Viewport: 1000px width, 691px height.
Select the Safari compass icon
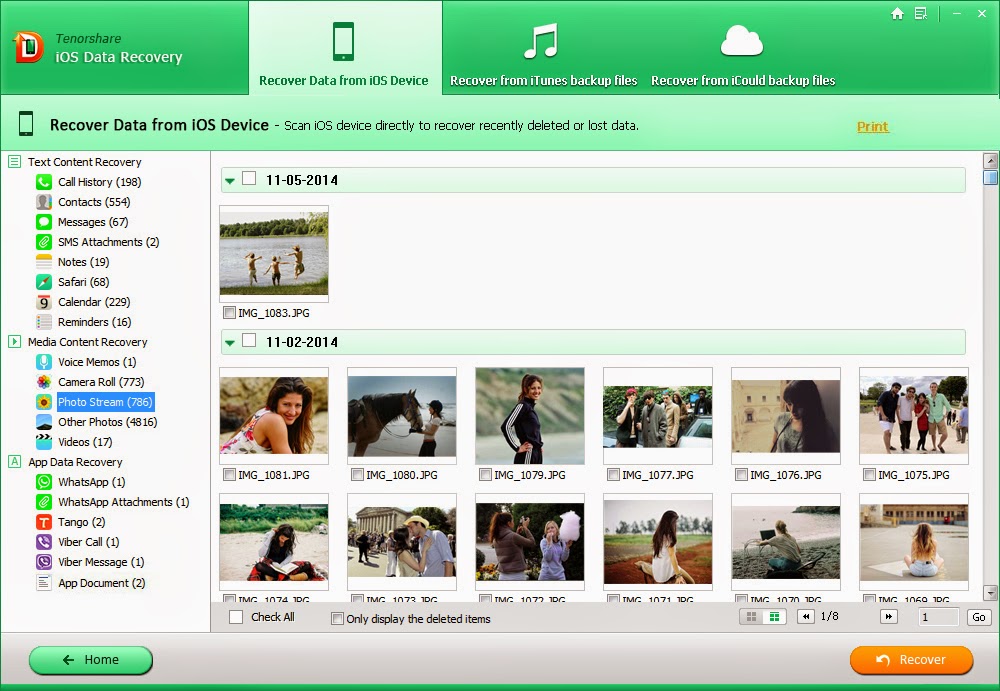pyautogui.click(x=44, y=282)
